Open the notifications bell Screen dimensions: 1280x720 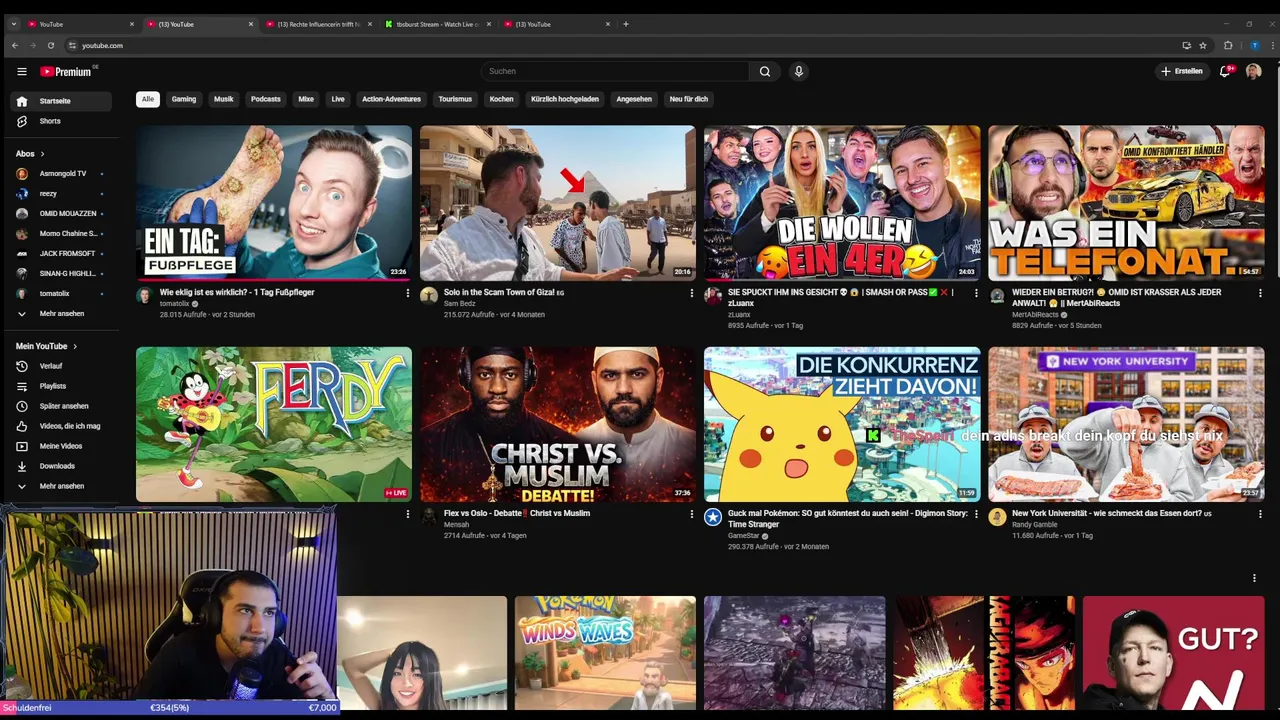(x=1225, y=71)
